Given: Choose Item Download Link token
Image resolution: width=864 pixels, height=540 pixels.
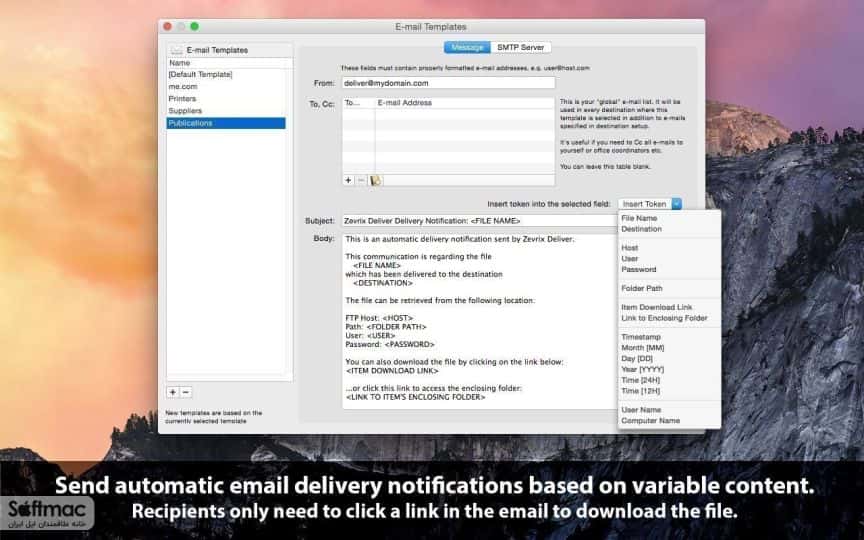Looking at the screenshot, I should coord(657,307).
